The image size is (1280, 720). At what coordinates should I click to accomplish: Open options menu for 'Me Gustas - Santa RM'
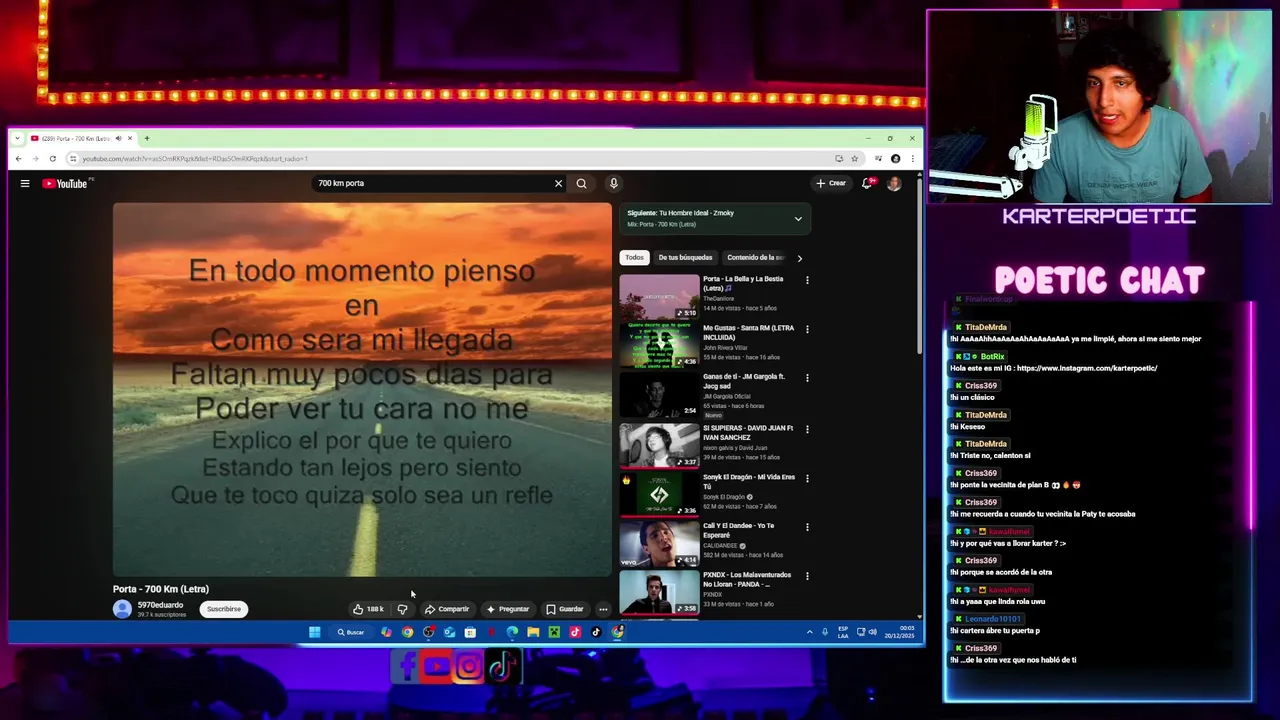(x=807, y=329)
